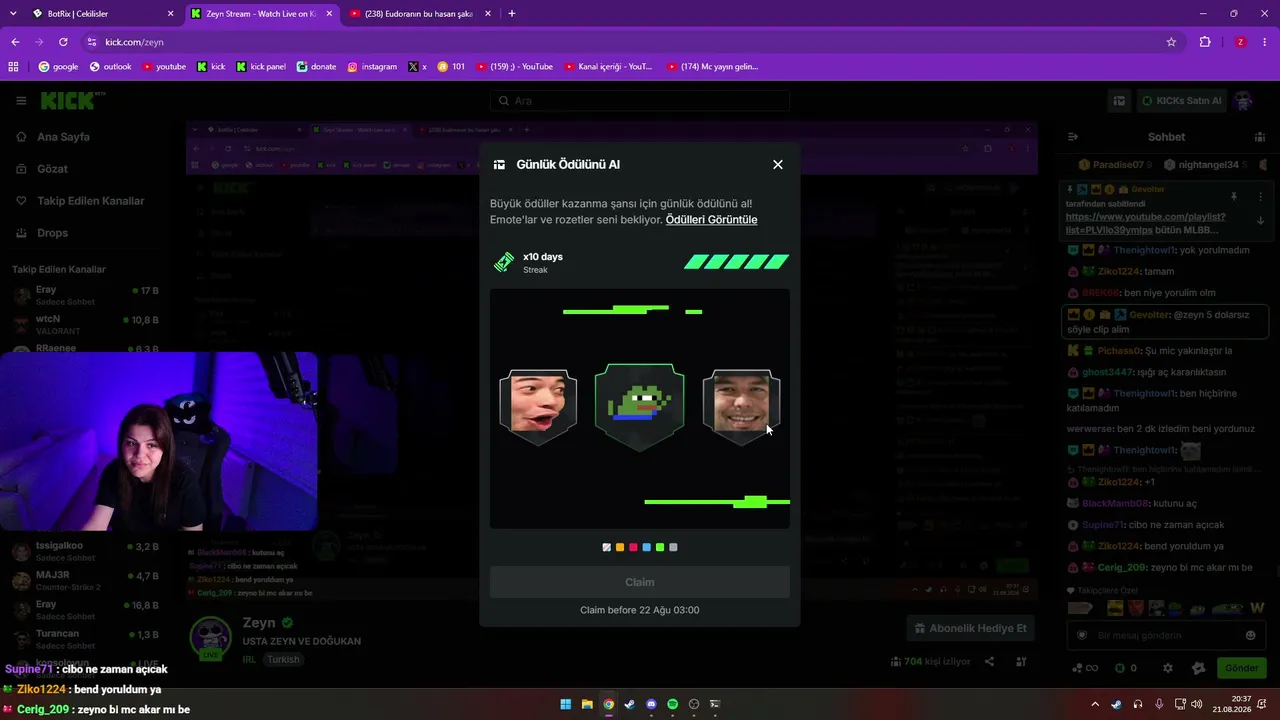Open pinned message three-dot options

[x=1260, y=197]
